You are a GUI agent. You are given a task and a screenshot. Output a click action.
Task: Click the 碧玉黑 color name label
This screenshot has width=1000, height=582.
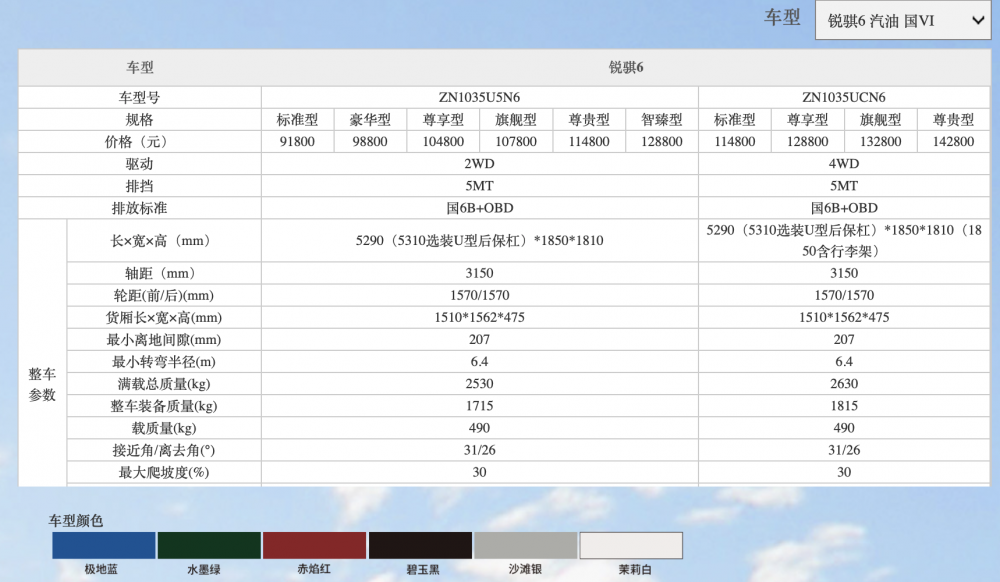tap(423, 570)
